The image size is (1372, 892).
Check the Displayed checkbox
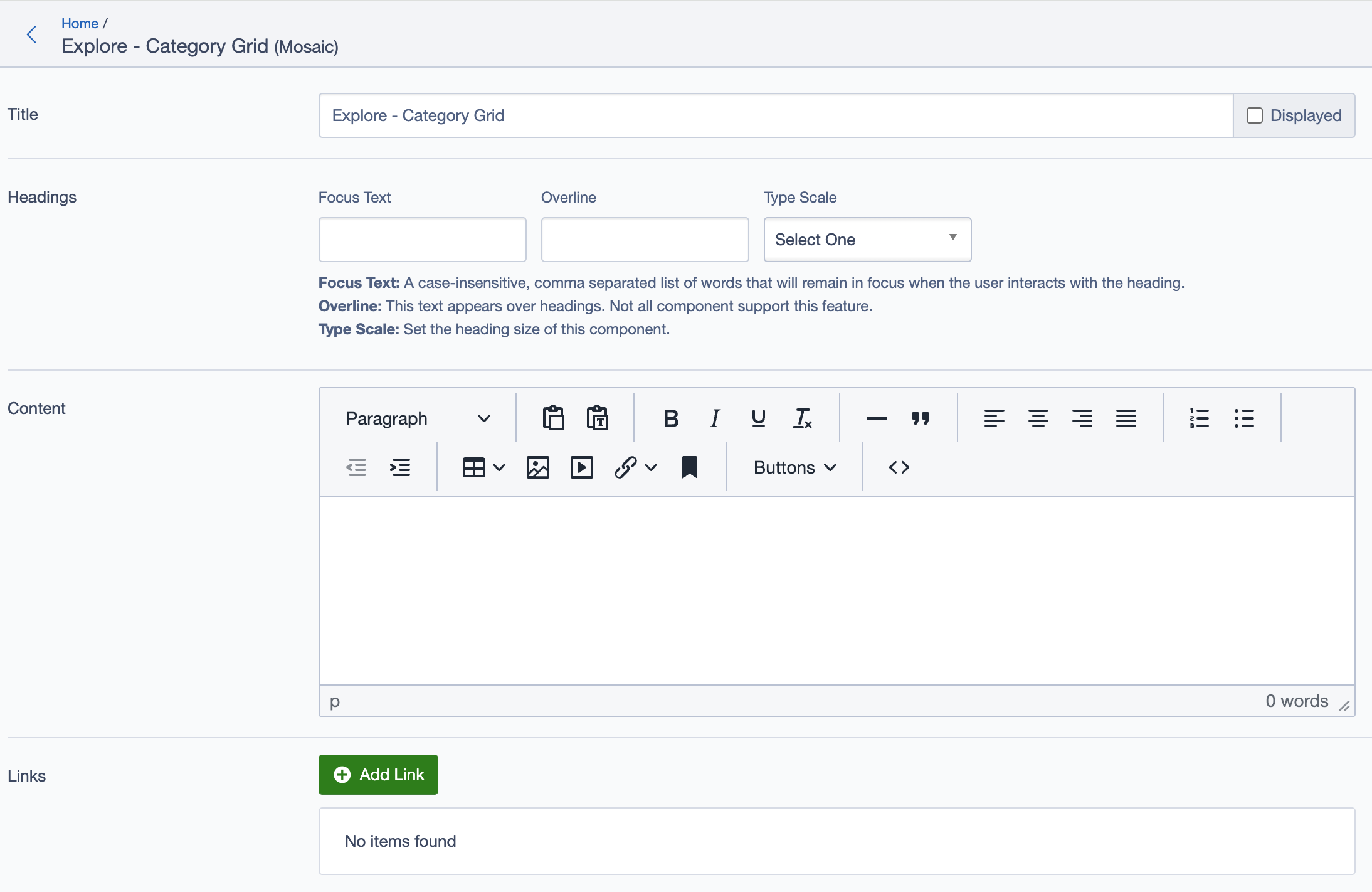tap(1253, 115)
